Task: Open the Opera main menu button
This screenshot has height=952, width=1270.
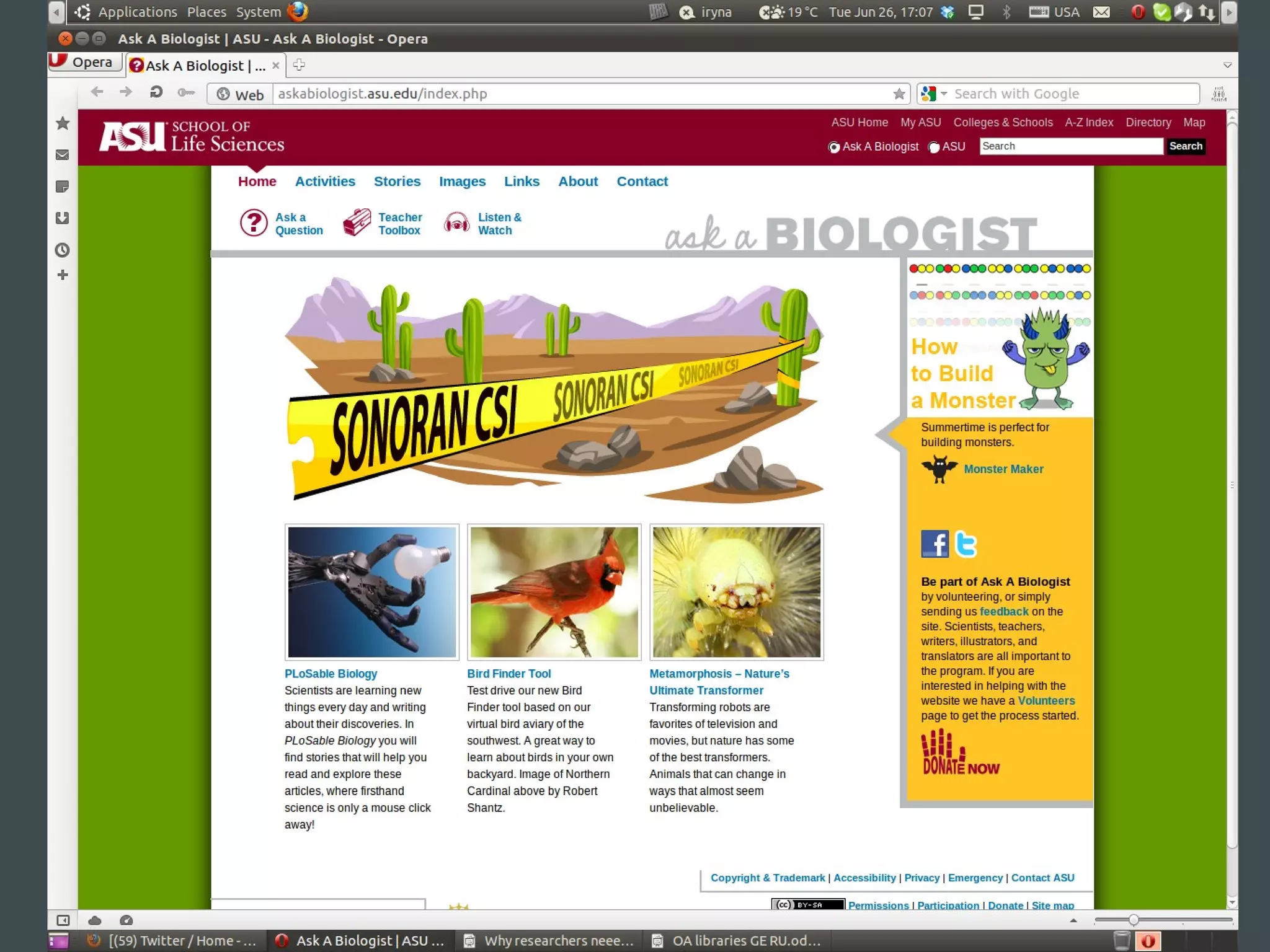Action: (x=84, y=62)
